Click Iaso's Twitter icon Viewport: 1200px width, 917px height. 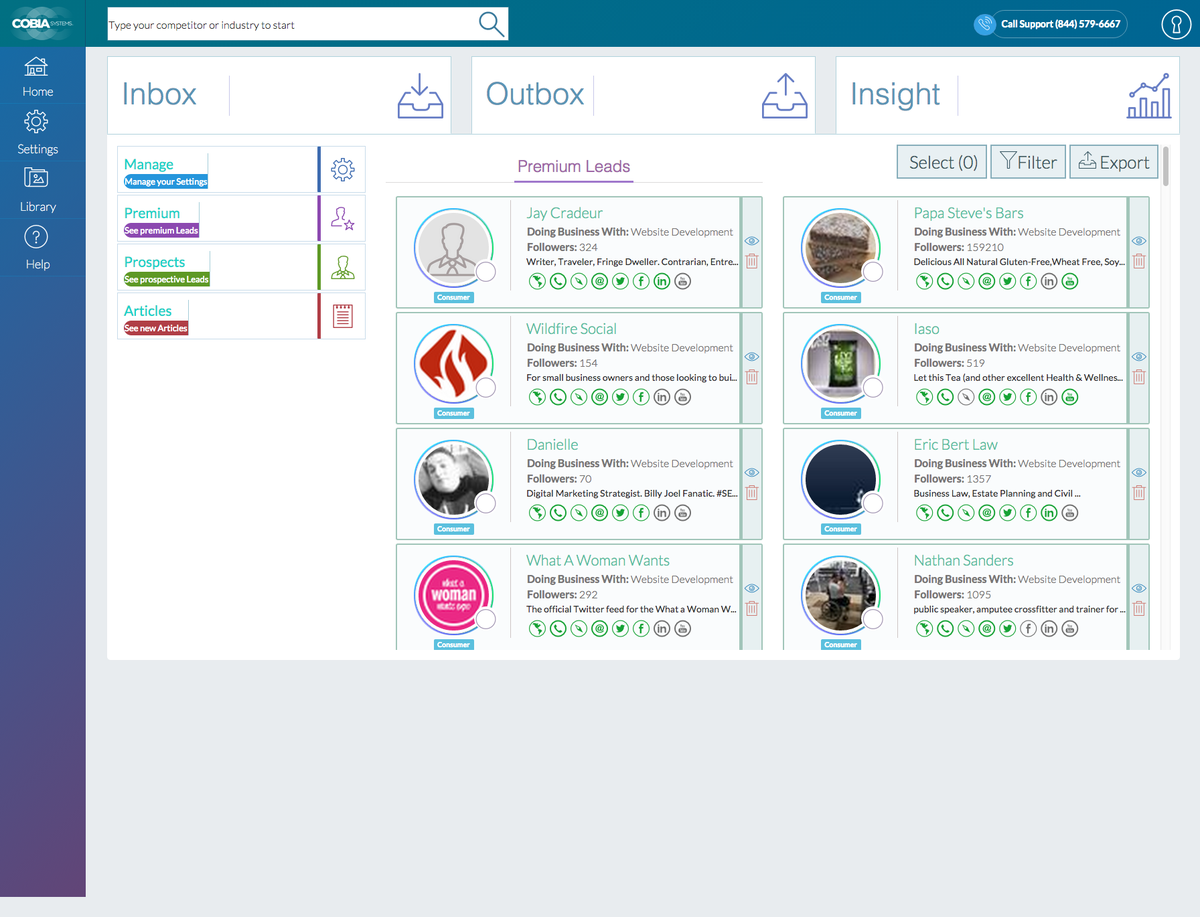1007,397
